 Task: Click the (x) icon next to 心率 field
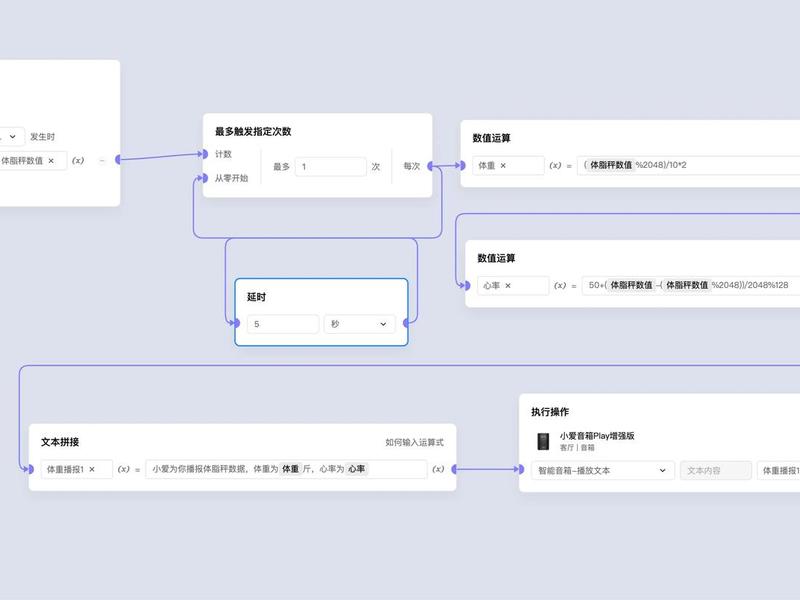pyautogui.click(x=560, y=285)
